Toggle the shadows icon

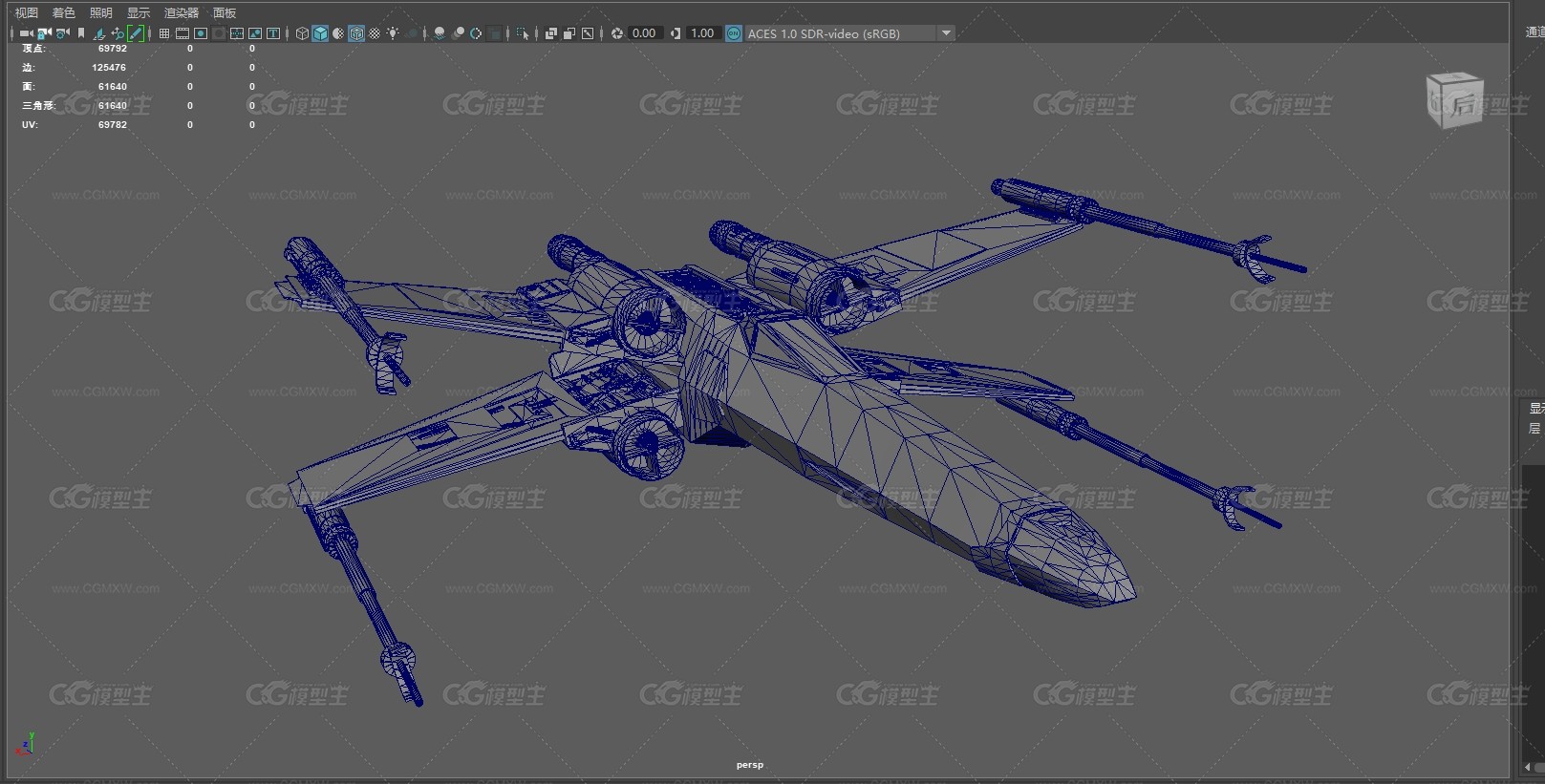click(412, 33)
